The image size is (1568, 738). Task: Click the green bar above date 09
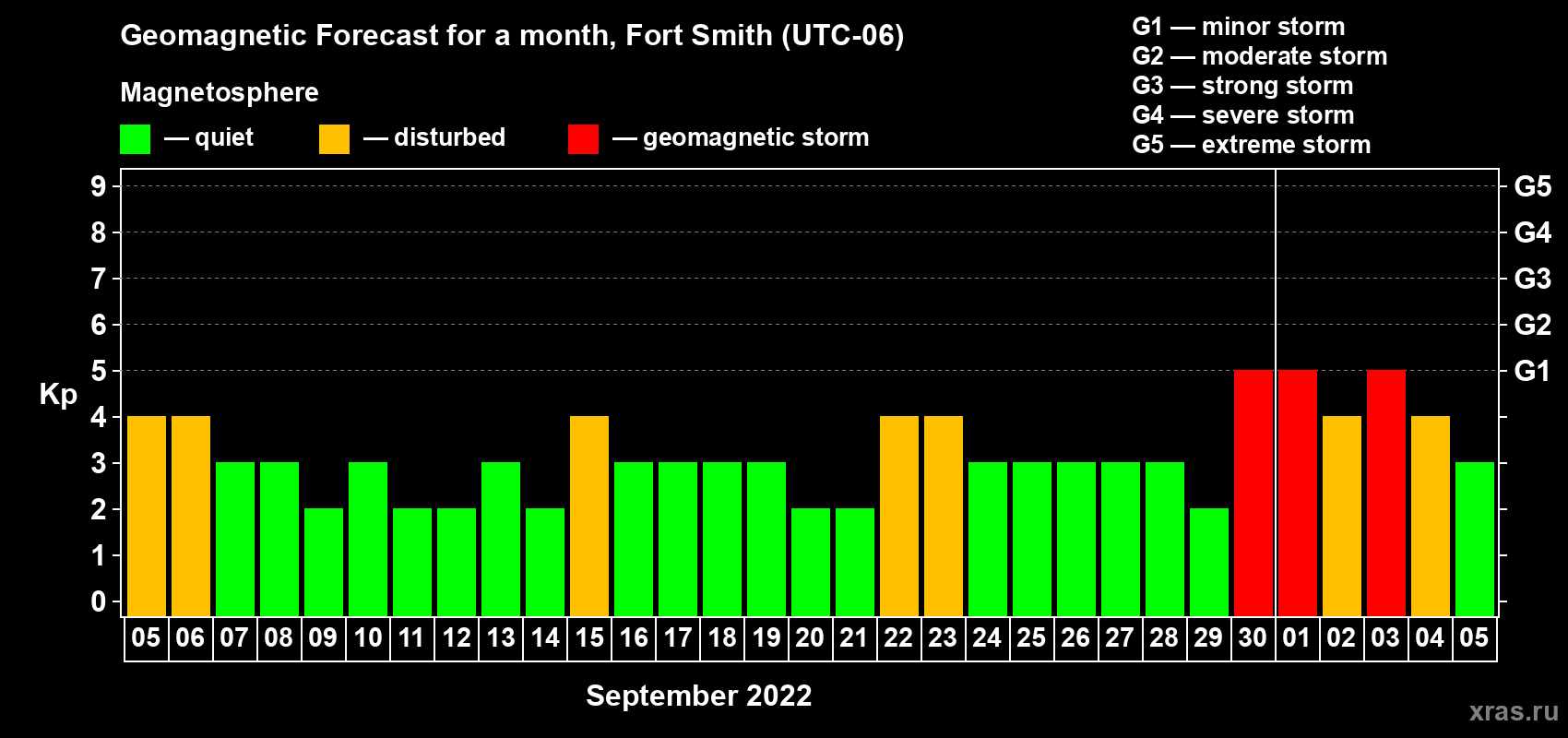pos(324,562)
